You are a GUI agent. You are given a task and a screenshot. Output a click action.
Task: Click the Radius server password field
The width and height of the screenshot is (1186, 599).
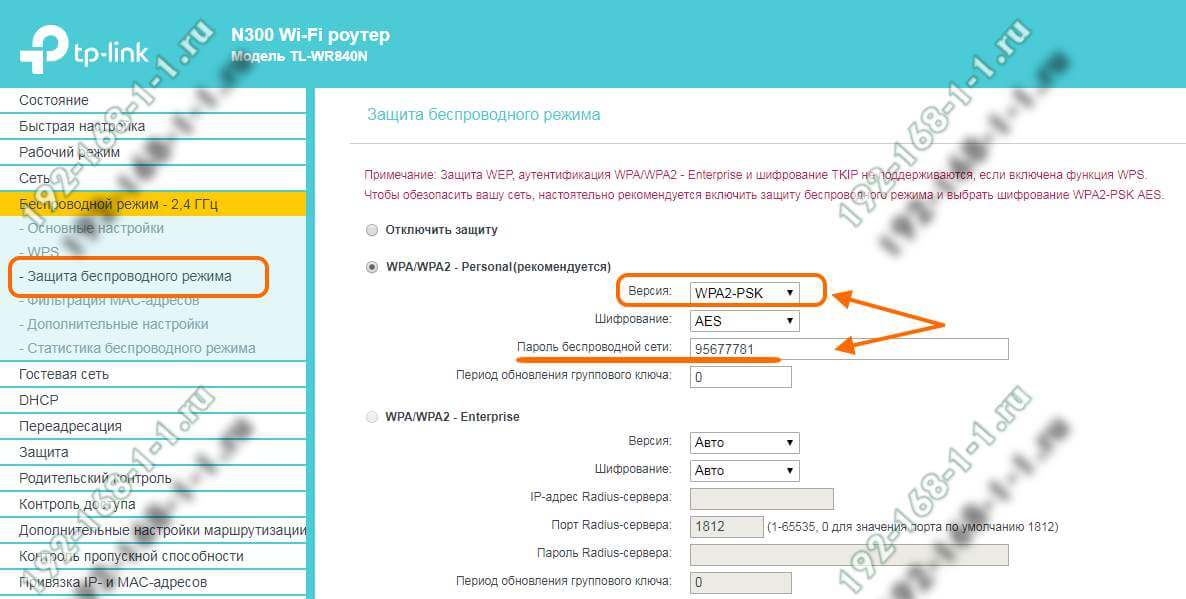click(849, 554)
